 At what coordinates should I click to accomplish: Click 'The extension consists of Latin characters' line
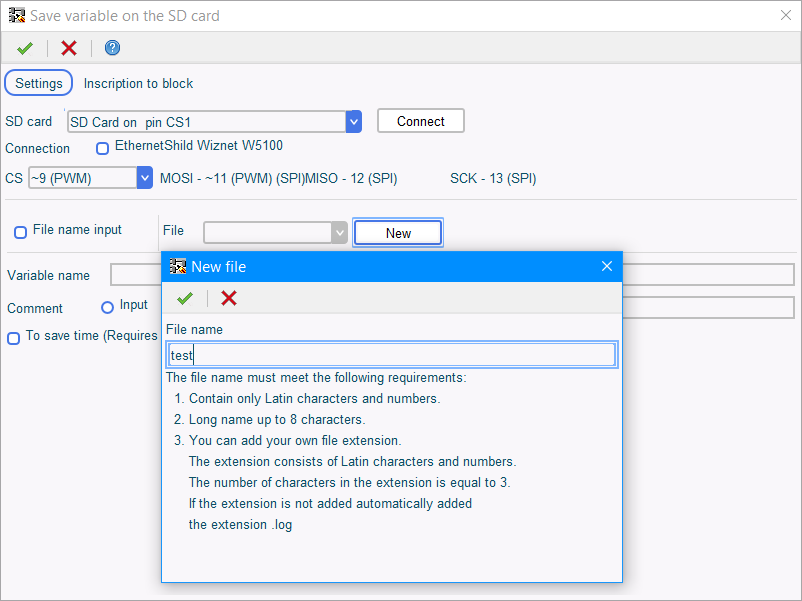click(352, 461)
